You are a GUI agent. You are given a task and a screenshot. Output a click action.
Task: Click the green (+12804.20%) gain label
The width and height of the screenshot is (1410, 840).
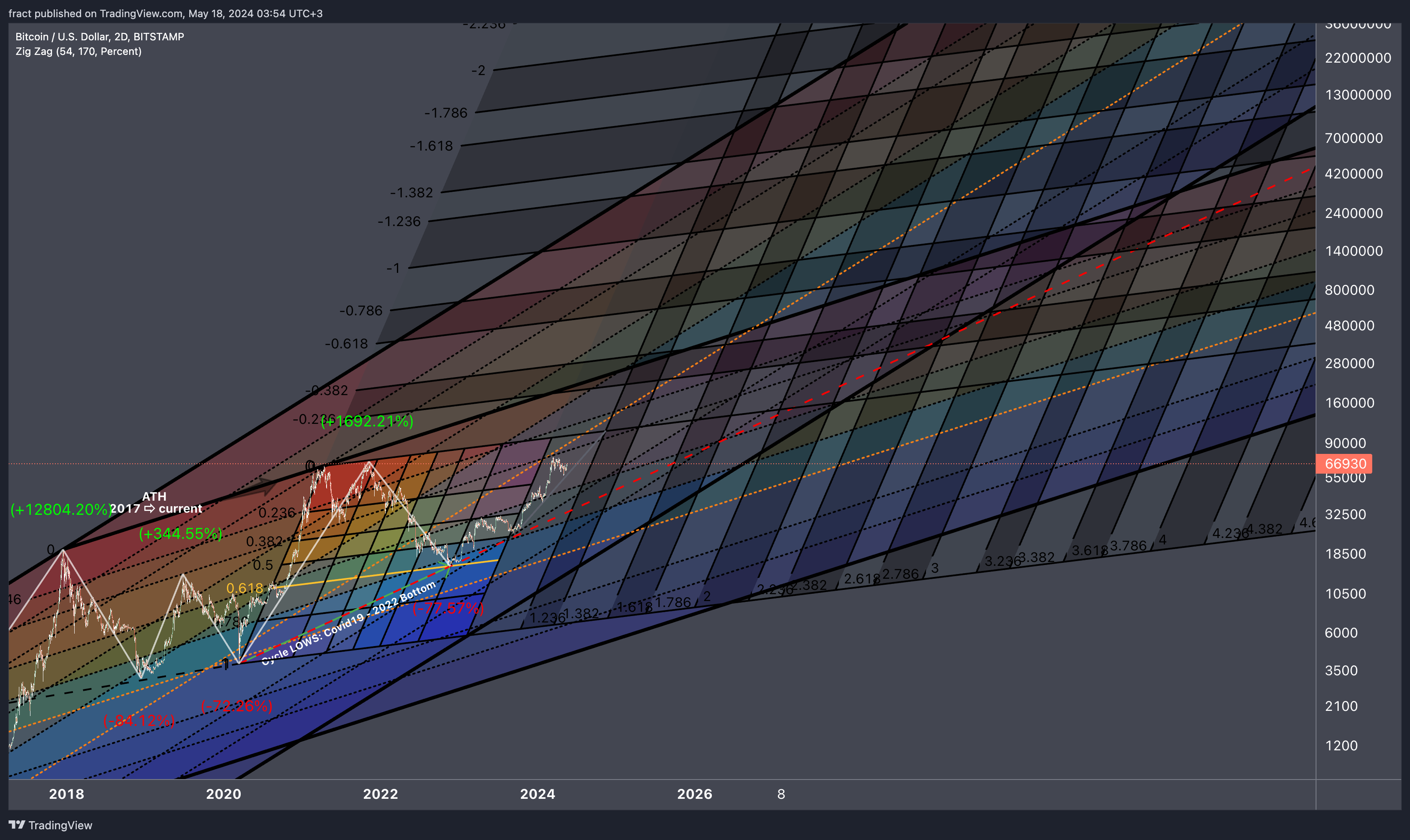point(61,509)
